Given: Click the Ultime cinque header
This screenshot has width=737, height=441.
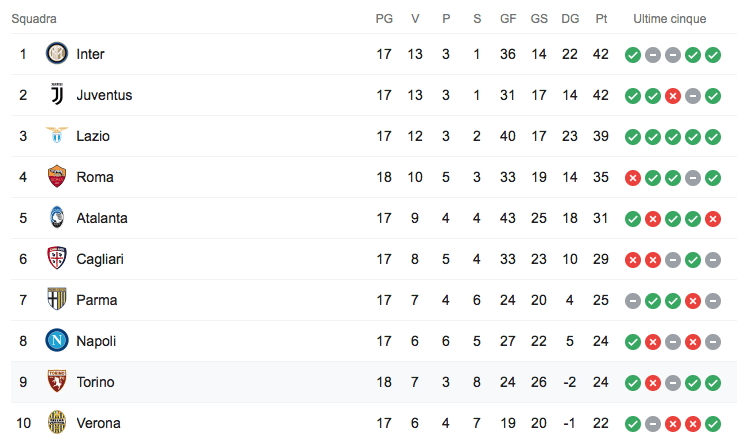Looking at the screenshot, I should [x=669, y=19].
